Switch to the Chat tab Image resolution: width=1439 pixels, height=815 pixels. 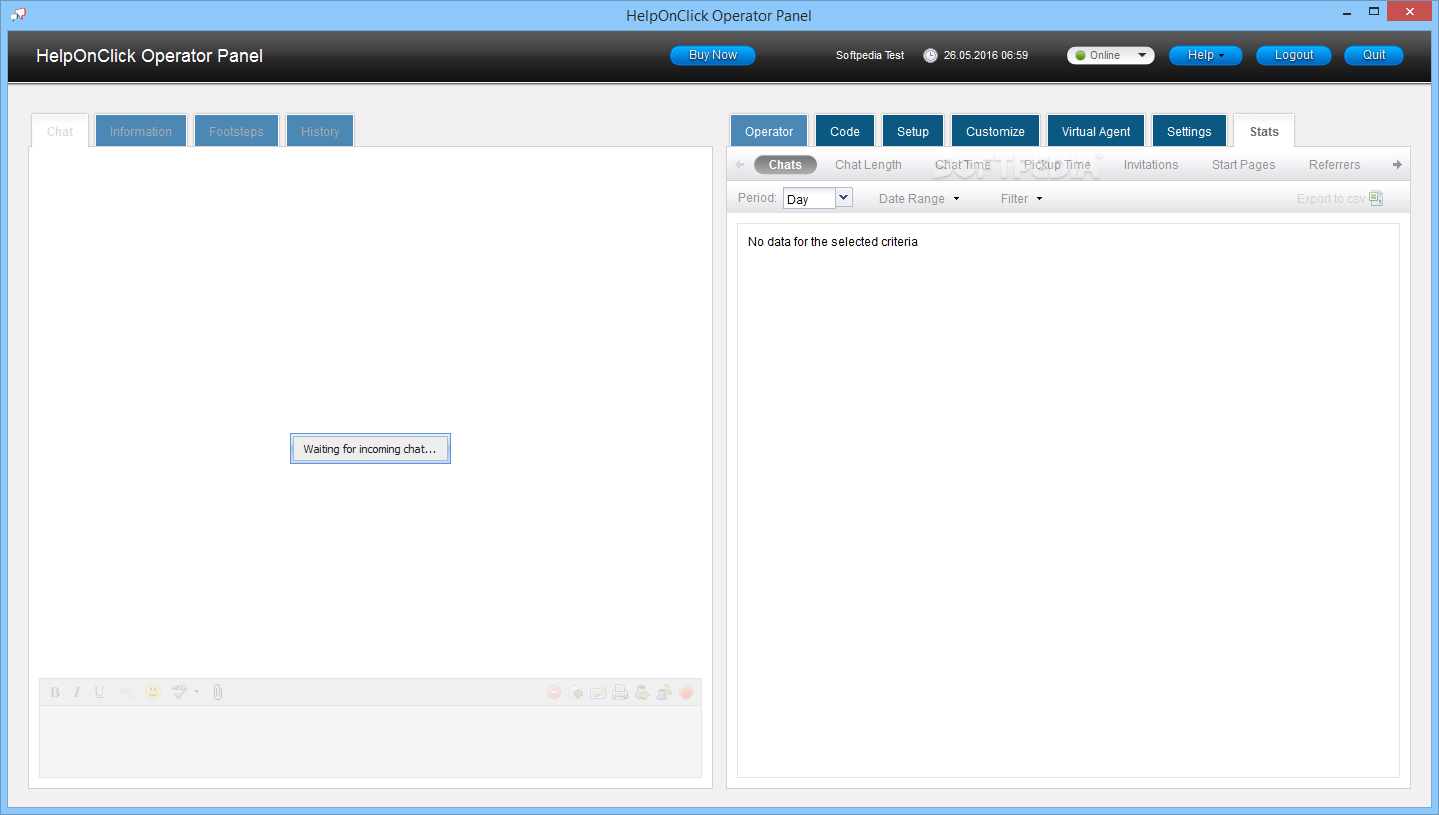click(60, 131)
